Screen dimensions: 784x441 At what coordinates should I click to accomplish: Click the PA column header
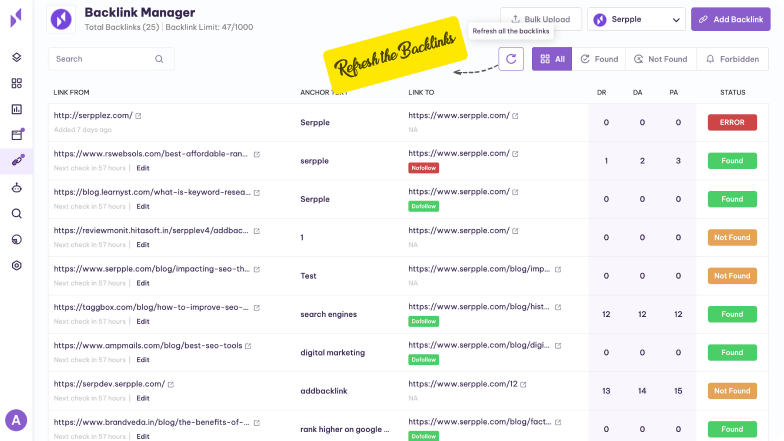pos(674,92)
